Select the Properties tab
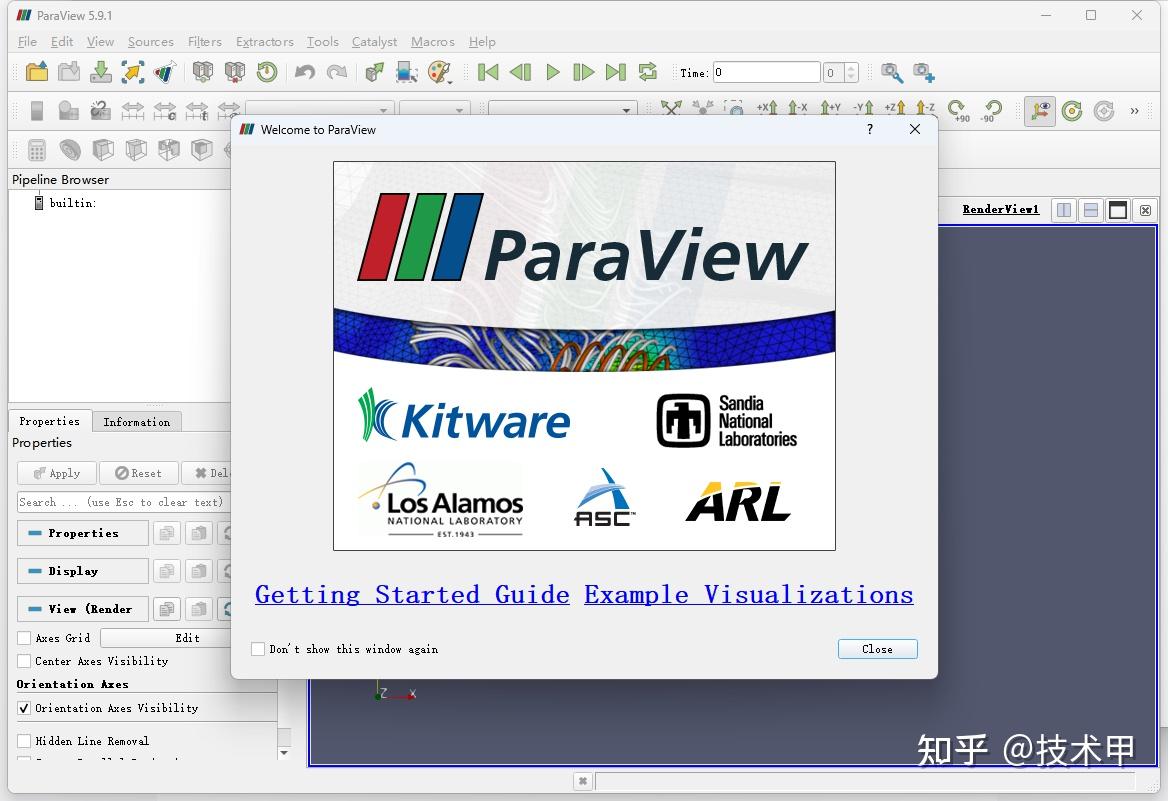Image resolution: width=1168 pixels, height=801 pixels. (49, 421)
